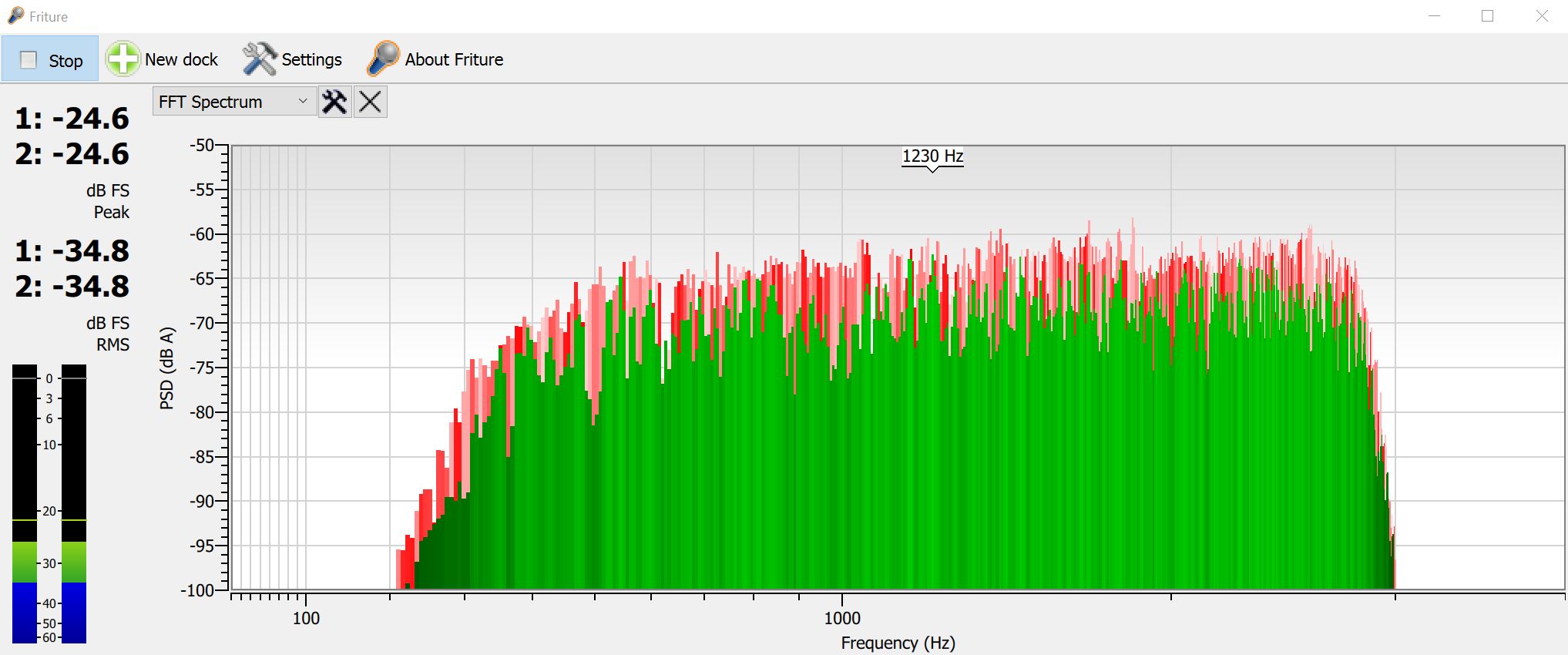This screenshot has width=1568, height=655.
Task: Maximize the Friture window
Action: point(1487,16)
